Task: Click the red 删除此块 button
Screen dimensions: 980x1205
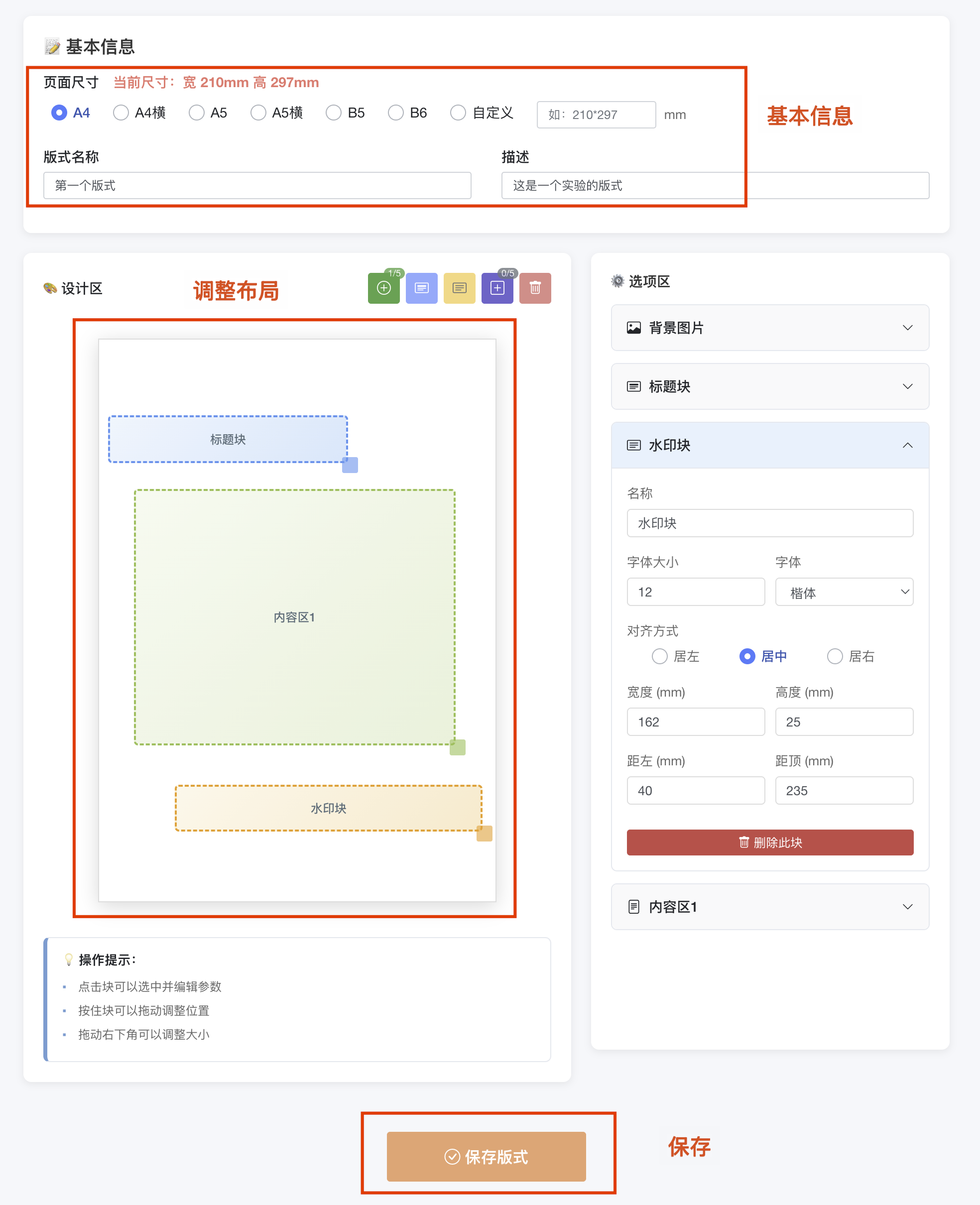Action: pyautogui.click(x=769, y=842)
